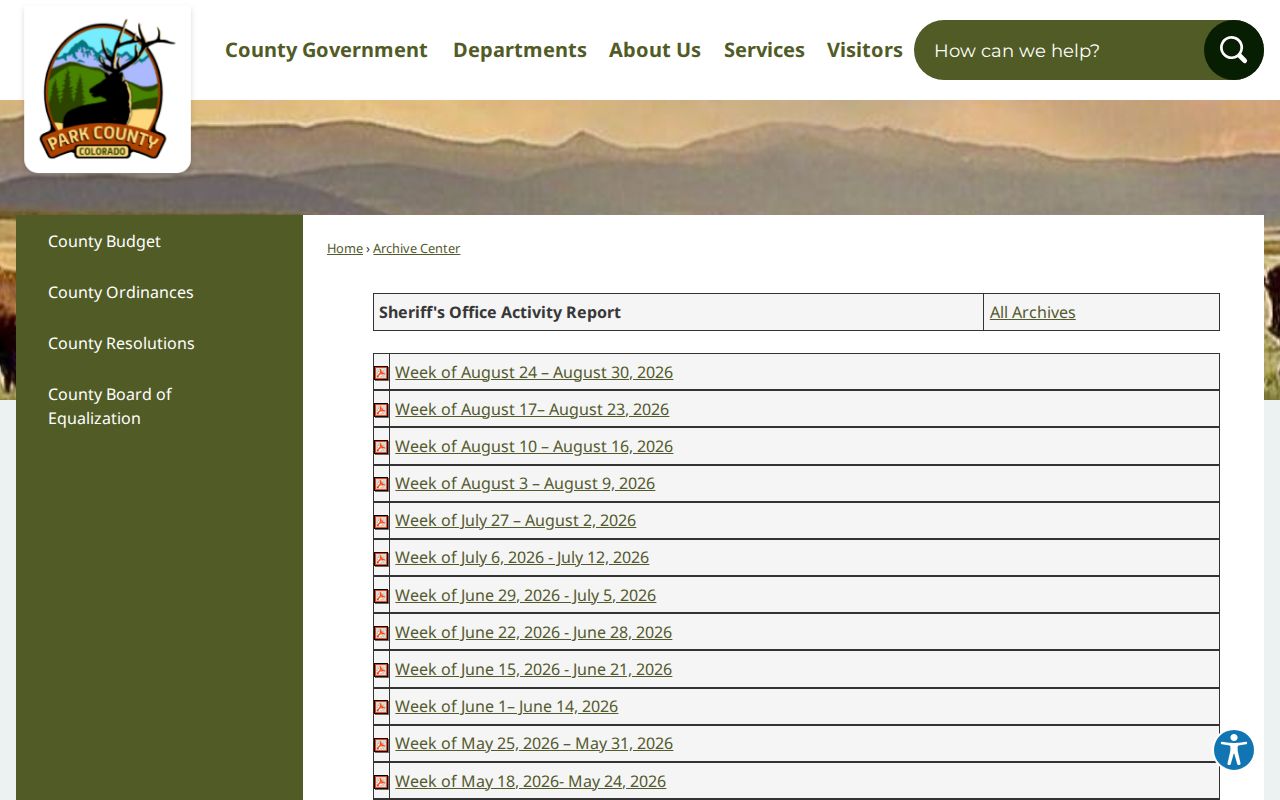Screen dimensions: 1280x800
Task: Click PDF icon for August 24 – August 30 report
Action: [381, 373]
